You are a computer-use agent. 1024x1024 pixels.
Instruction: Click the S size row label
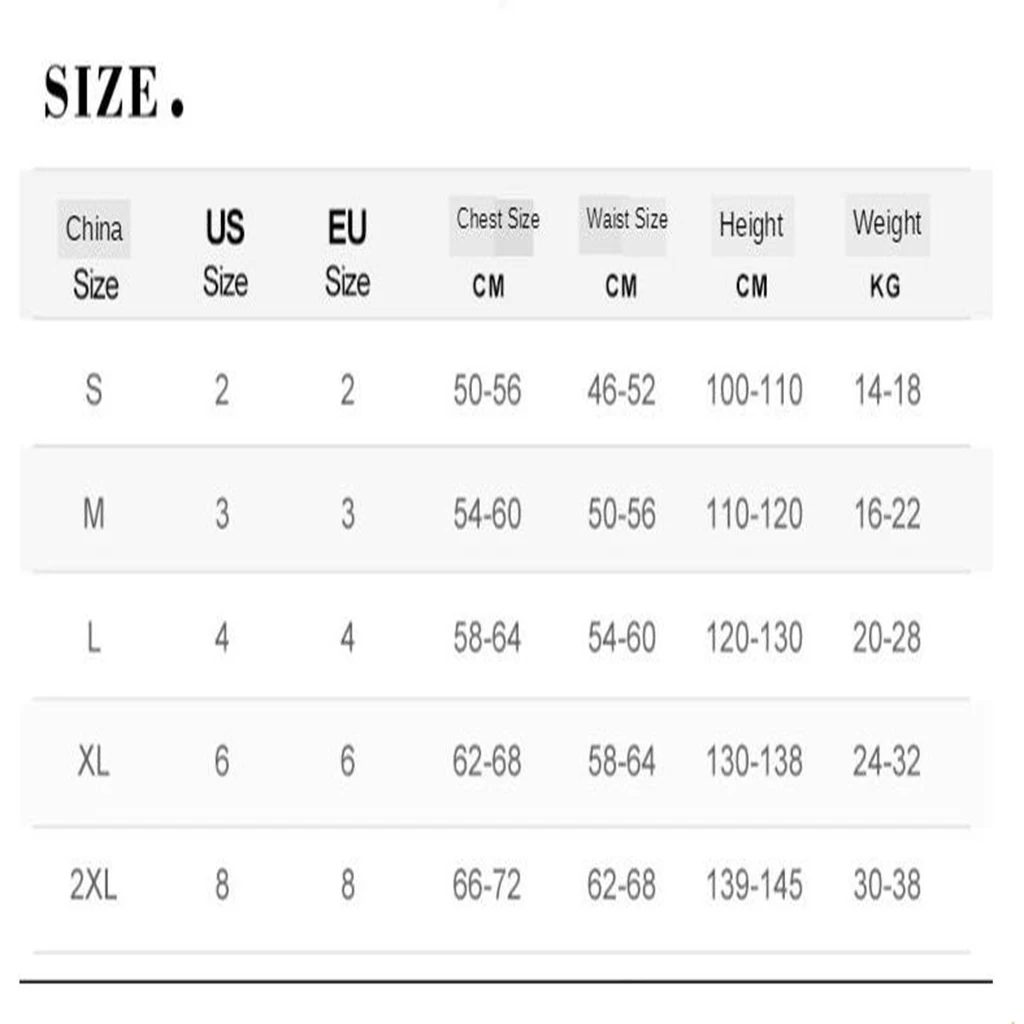pos(93,390)
